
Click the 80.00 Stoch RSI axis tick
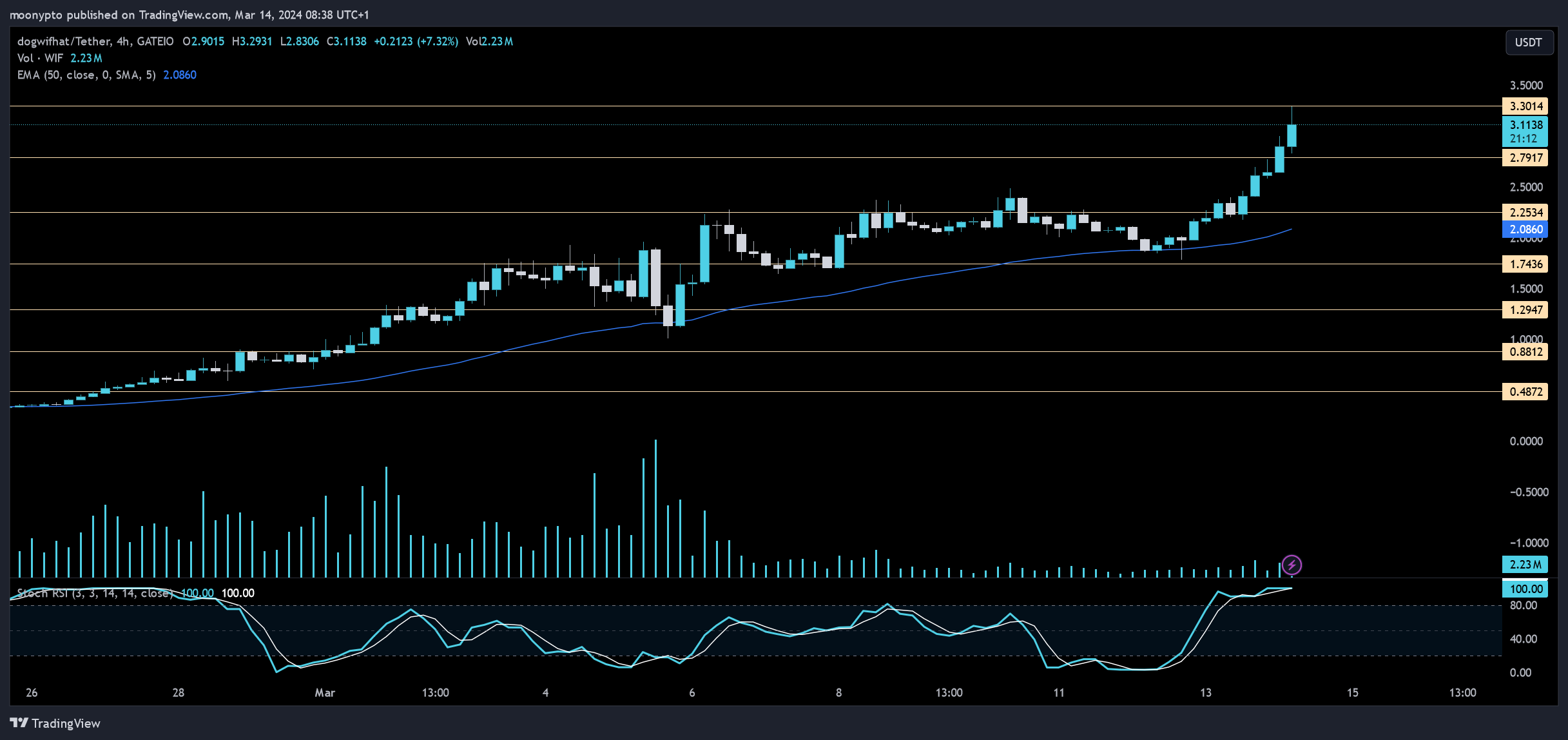click(x=1524, y=605)
